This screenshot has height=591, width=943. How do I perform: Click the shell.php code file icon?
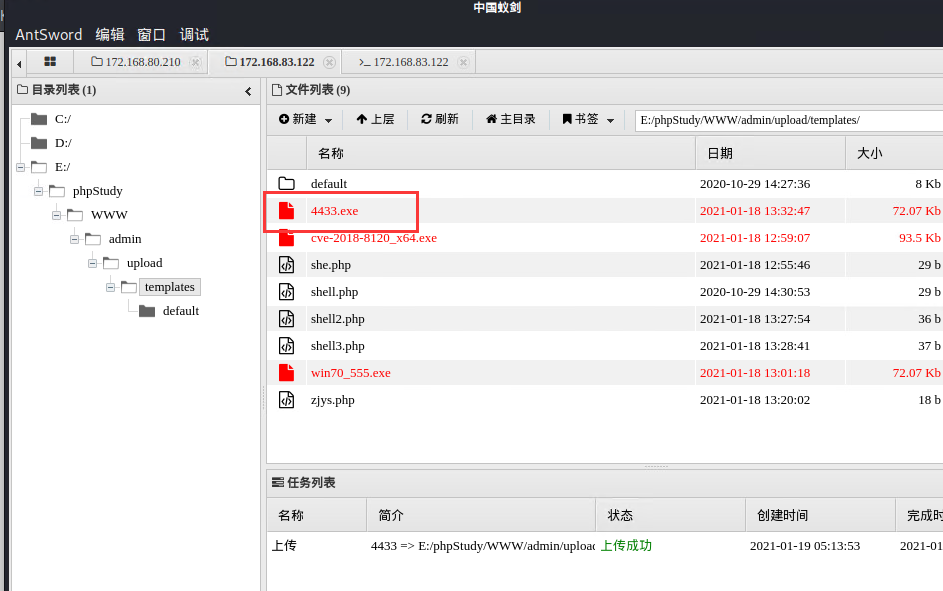tap(287, 292)
